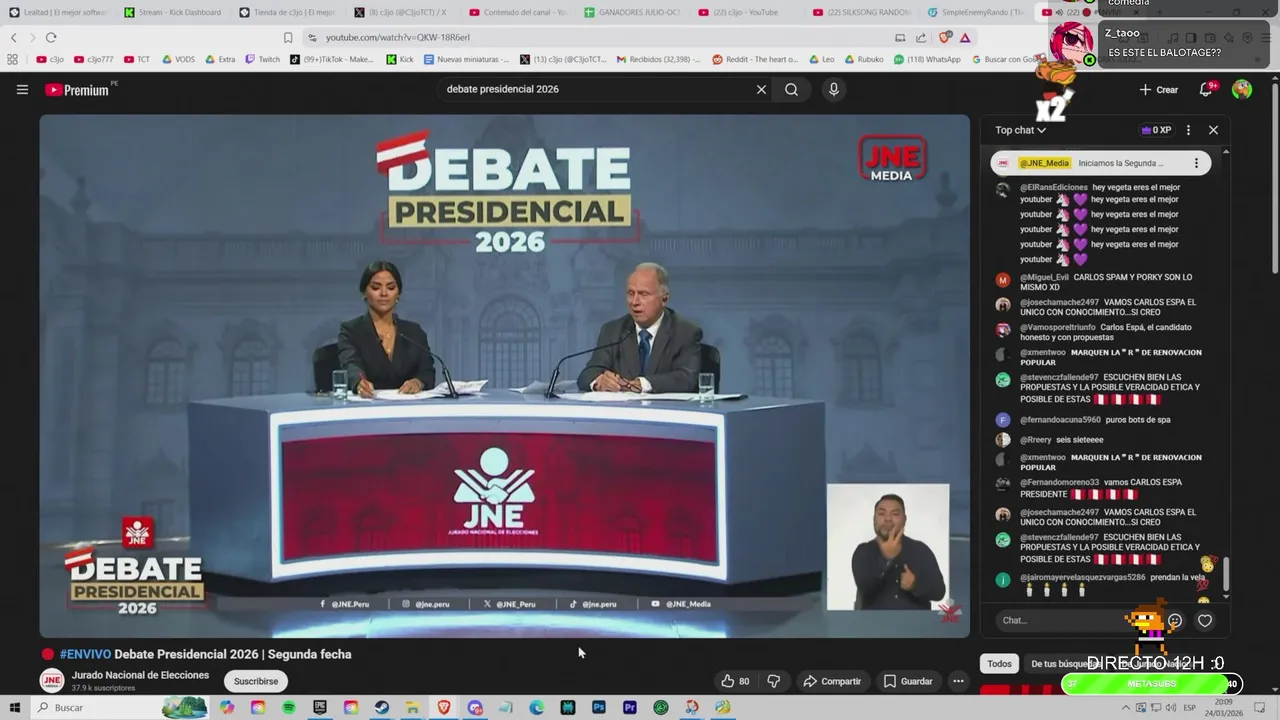Open File Explorer from the taskbar
The image size is (1280, 720).
tap(413, 707)
